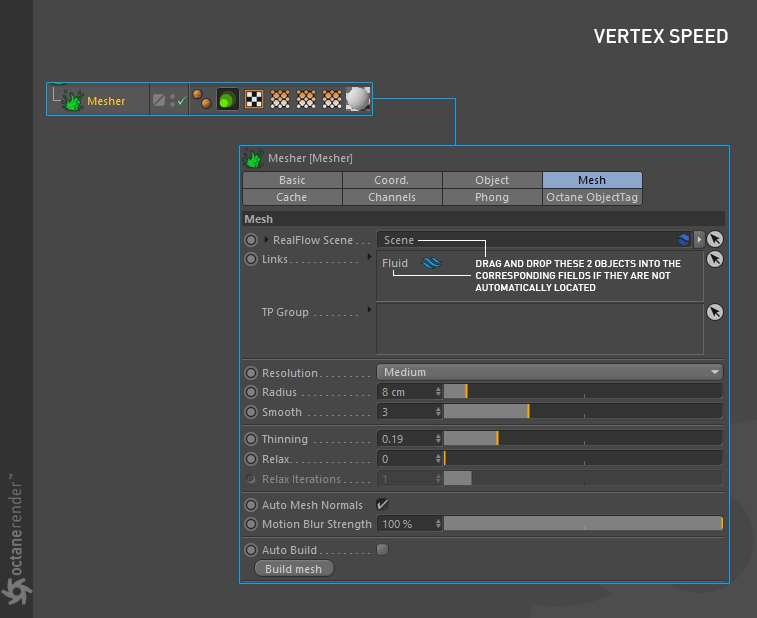Viewport: 757px width, 618px height.
Task: Toggle the Auto Build animation dot
Action: tap(251, 550)
